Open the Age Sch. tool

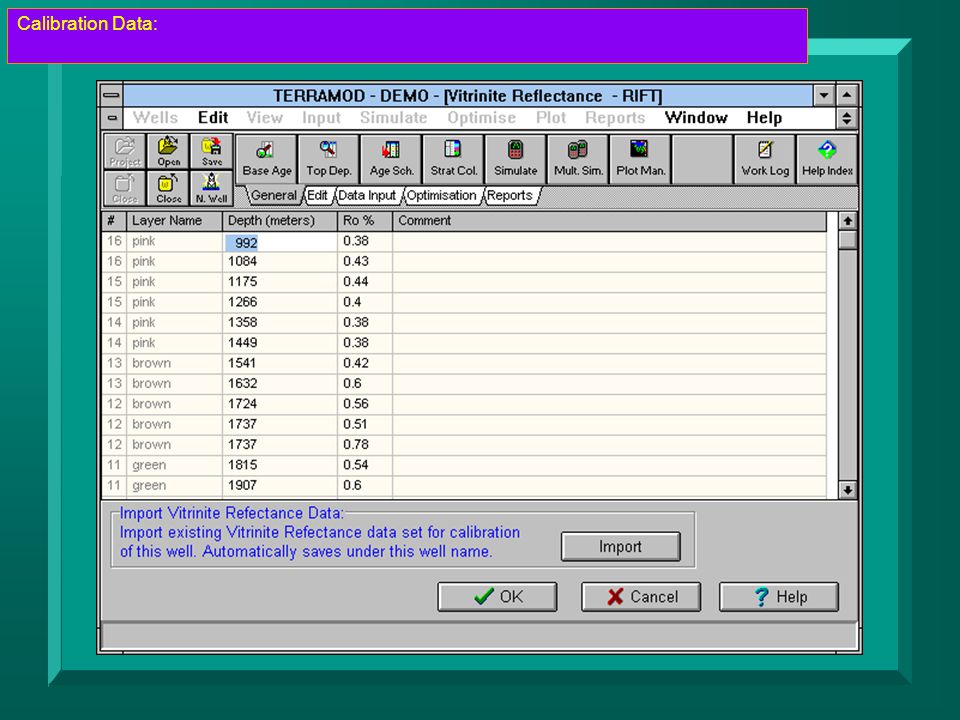point(391,159)
